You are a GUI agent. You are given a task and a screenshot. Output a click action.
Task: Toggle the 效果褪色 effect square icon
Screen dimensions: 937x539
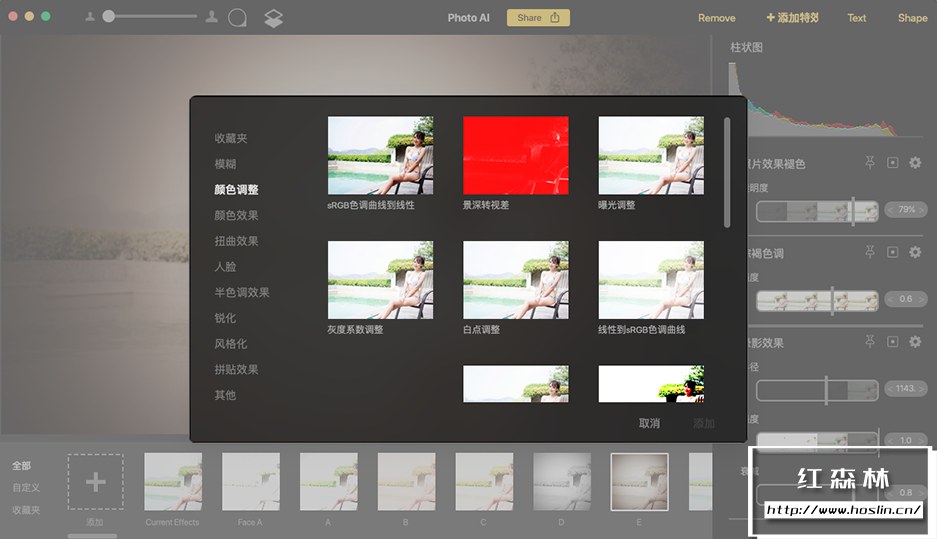[x=893, y=163]
